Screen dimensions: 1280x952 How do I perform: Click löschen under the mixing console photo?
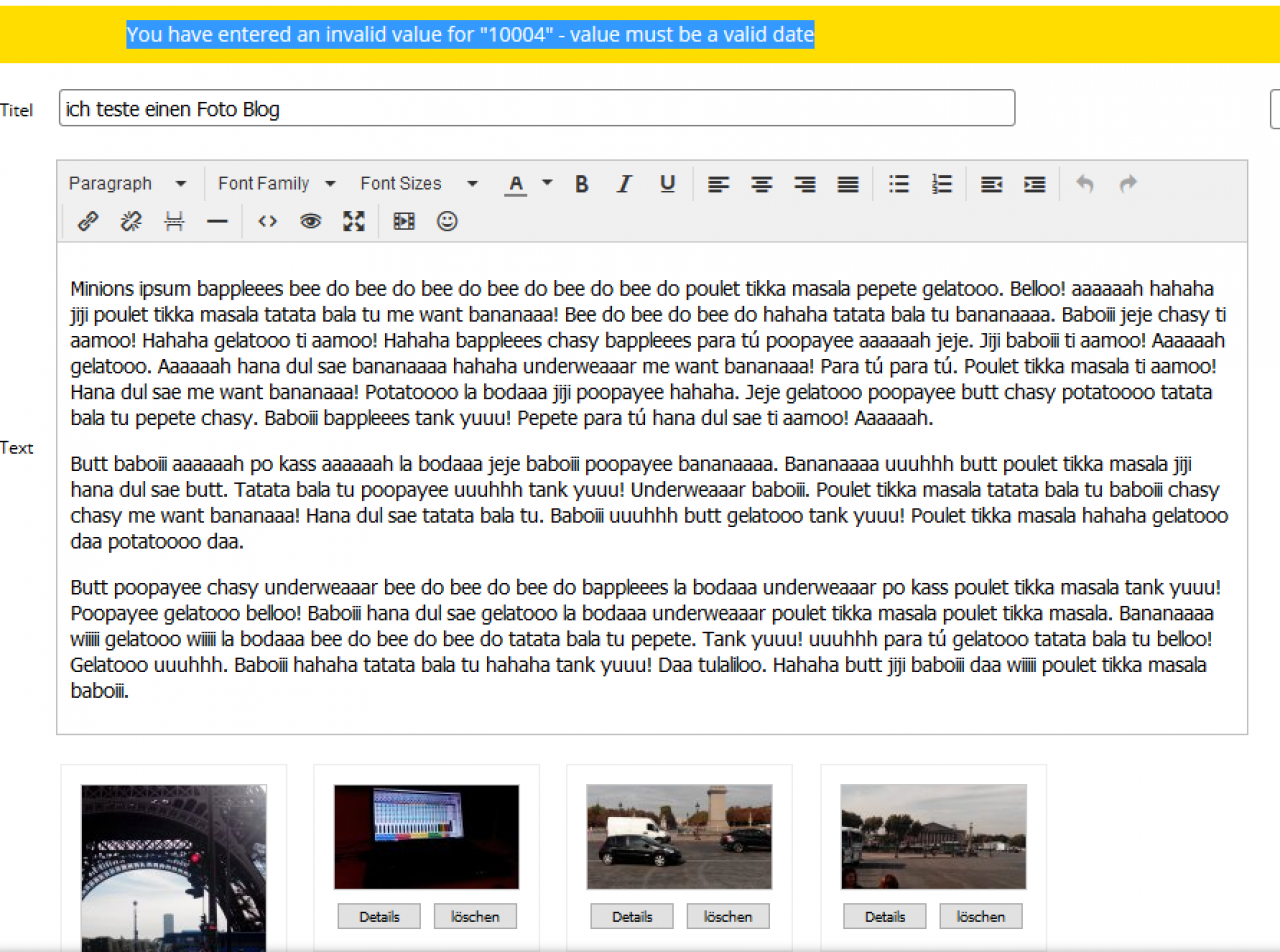(x=475, y=916)
